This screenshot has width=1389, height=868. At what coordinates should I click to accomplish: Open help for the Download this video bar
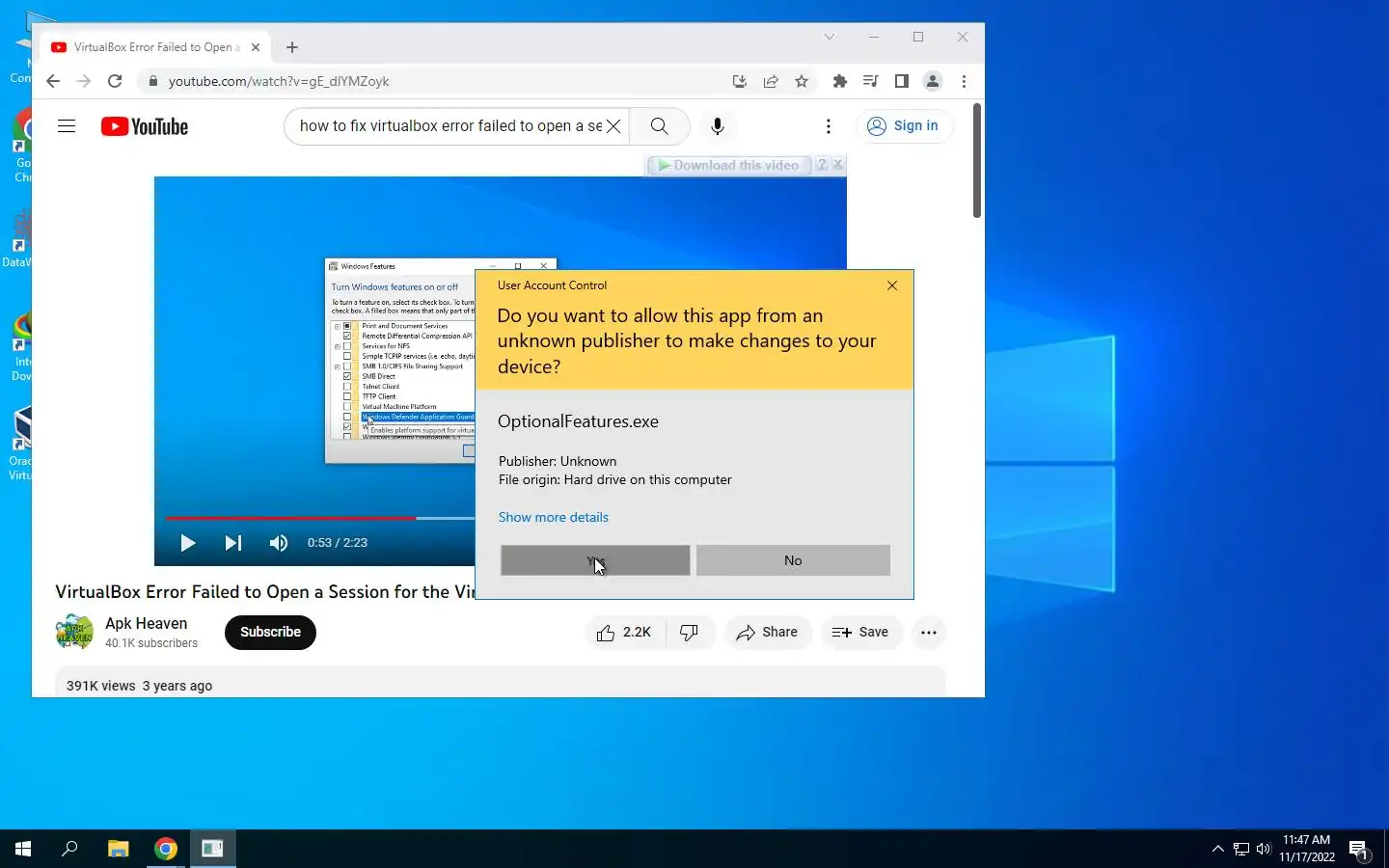point(822,165)
